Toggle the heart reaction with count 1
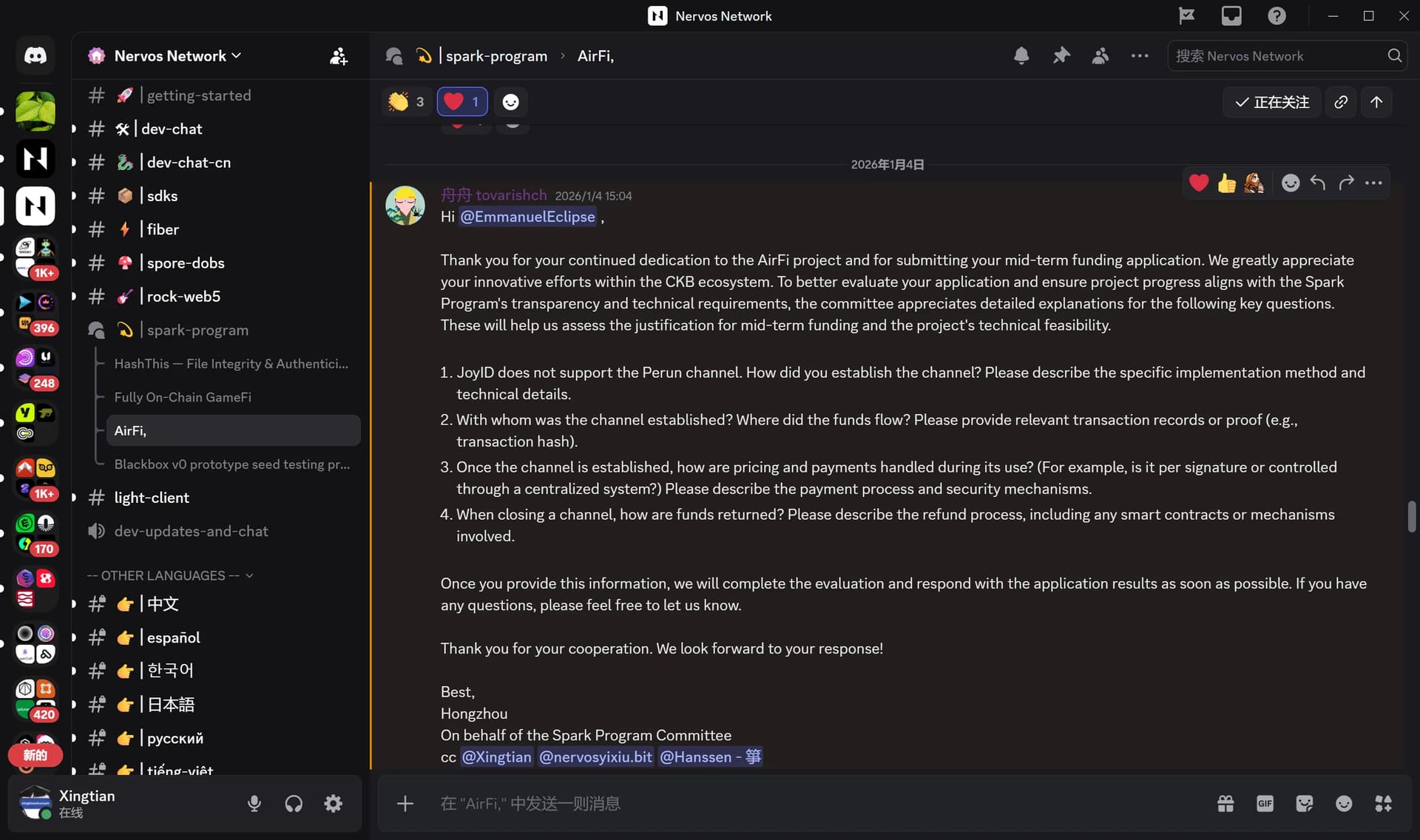 tap(462, 102)
